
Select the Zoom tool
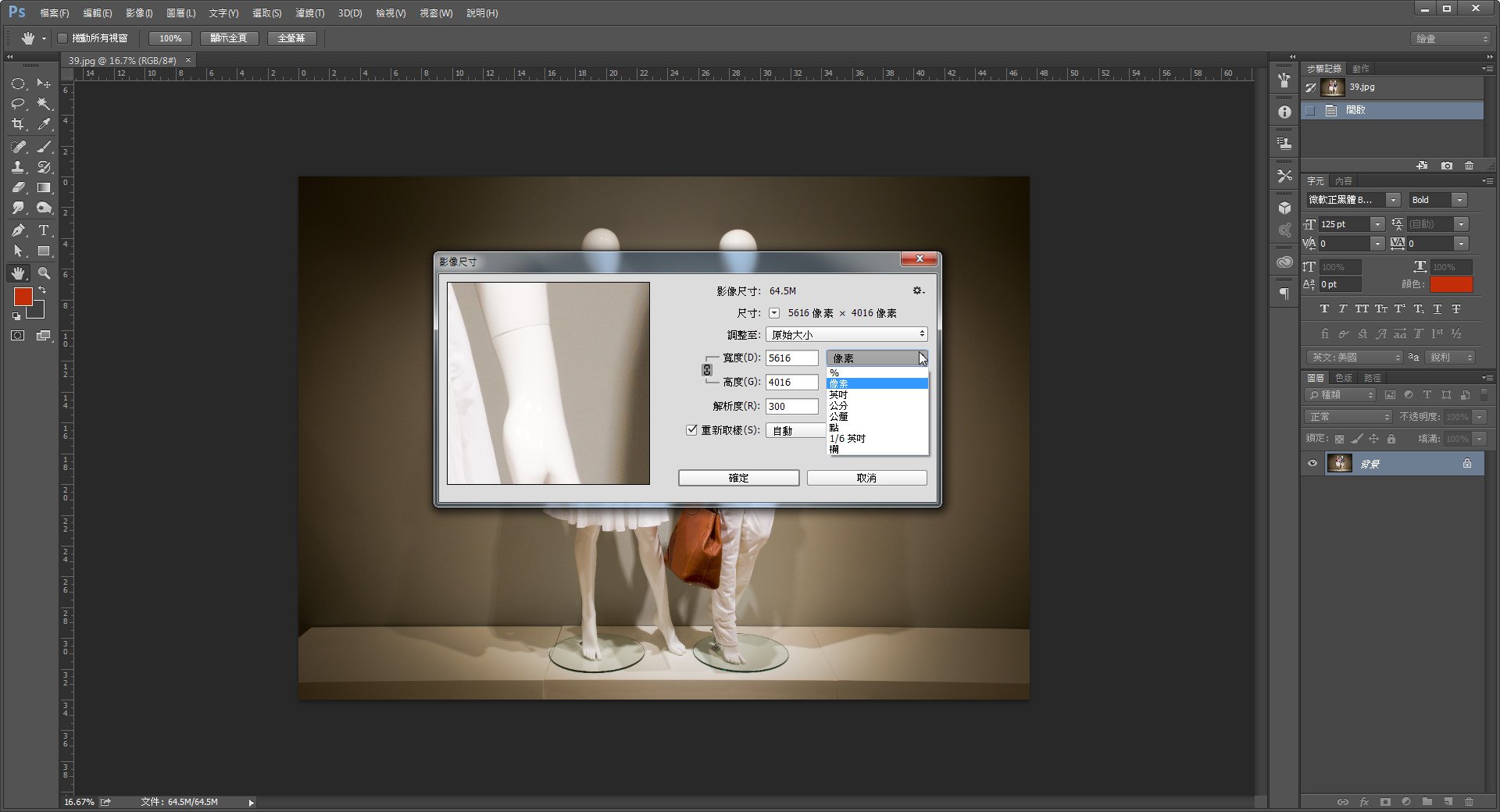(44, 273)
